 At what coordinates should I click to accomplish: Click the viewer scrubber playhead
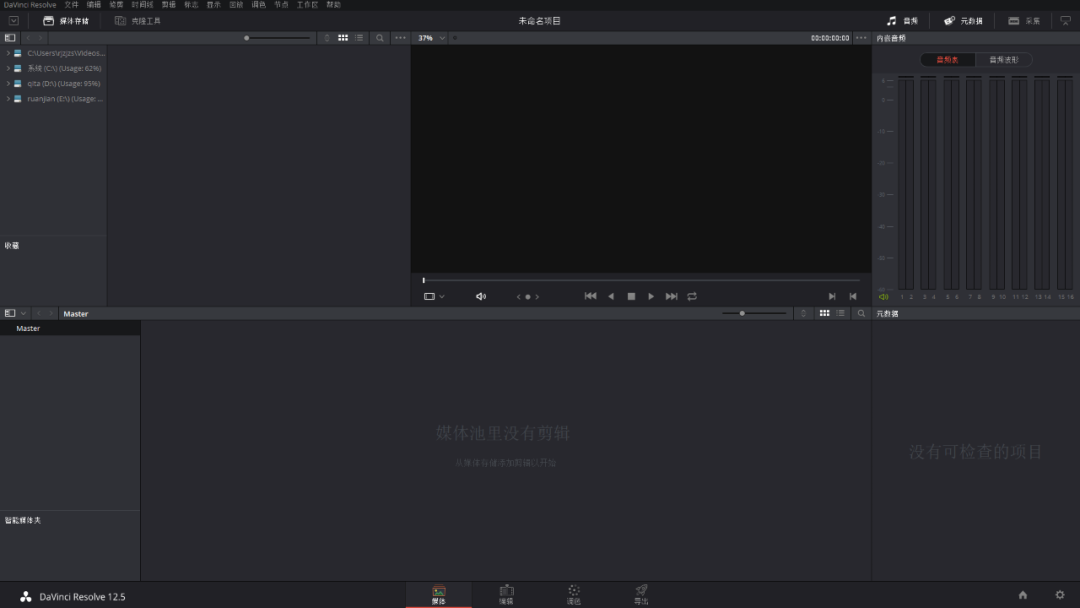[x=424, y=280]
